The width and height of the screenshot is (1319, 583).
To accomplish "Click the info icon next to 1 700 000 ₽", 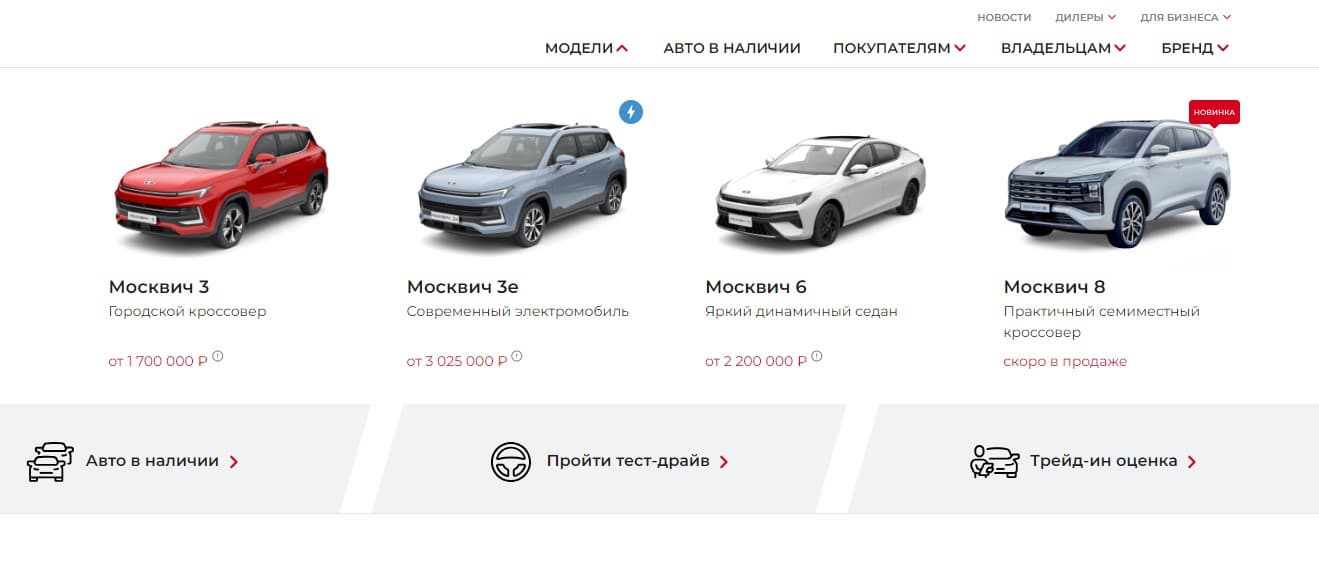I will coord(218,356).
